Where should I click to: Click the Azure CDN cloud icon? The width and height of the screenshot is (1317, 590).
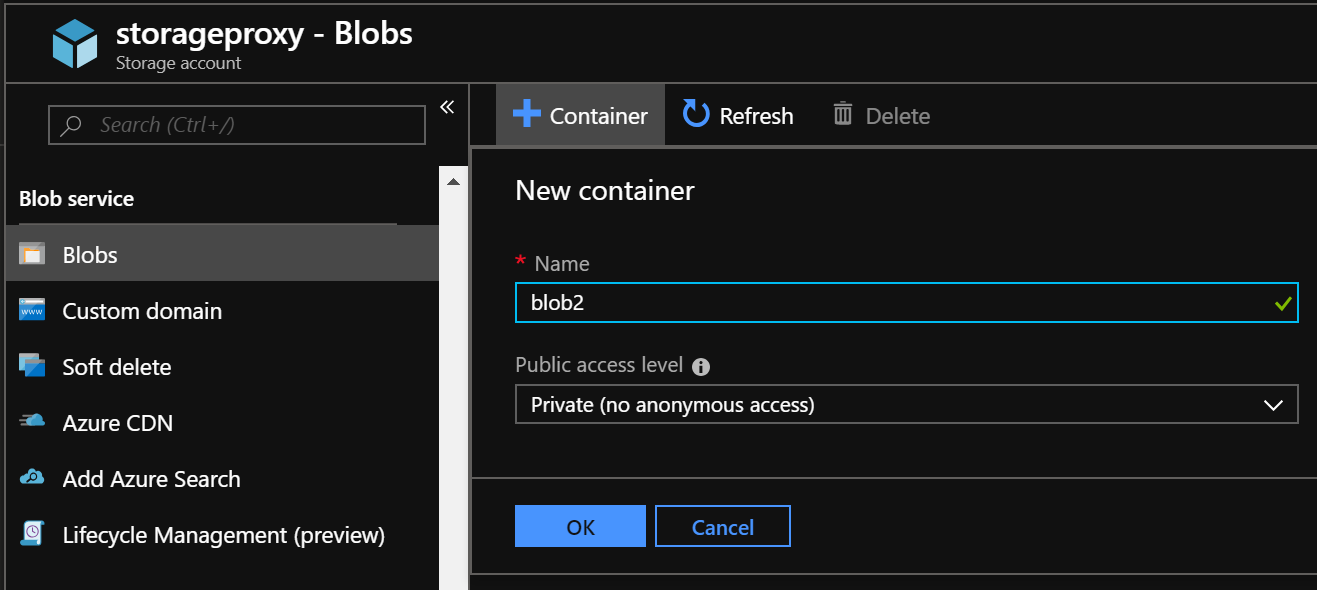(32, 421)
